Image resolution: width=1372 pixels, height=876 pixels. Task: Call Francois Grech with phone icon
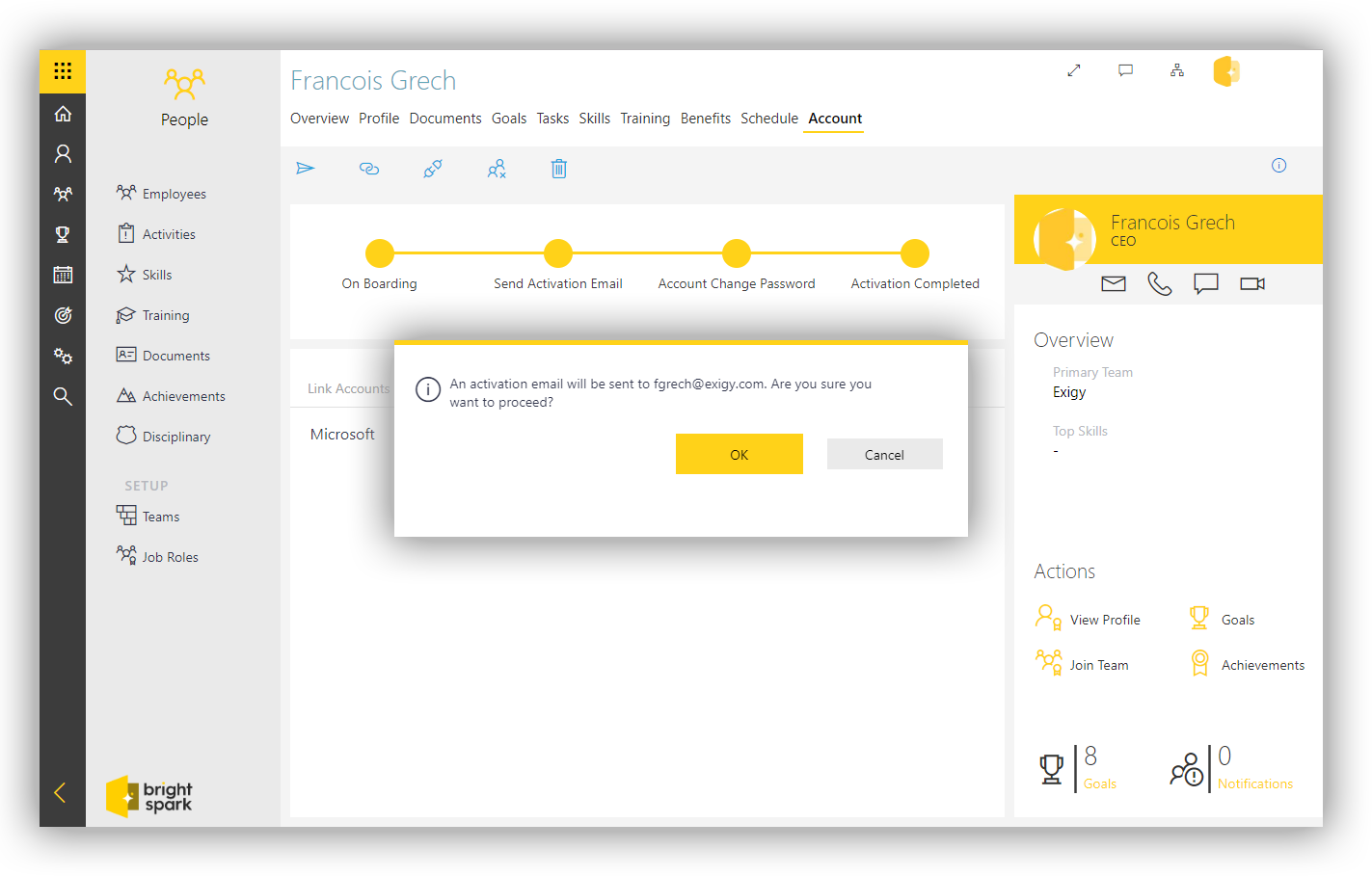tap(1160, 283)
